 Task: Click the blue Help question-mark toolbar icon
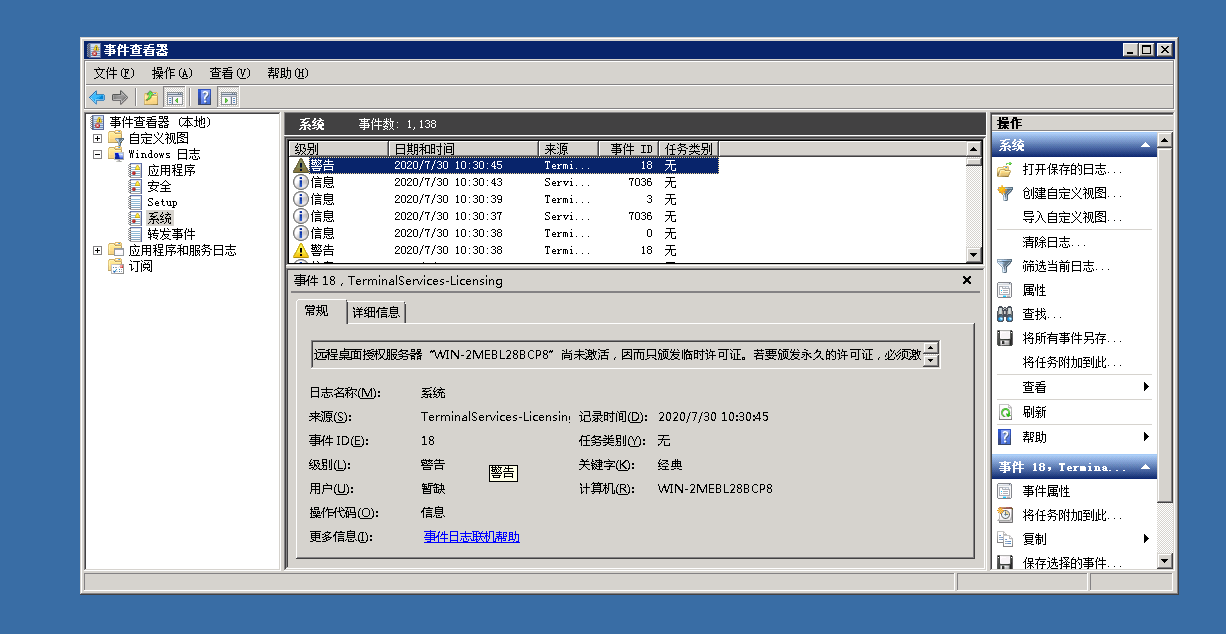(x=203, y=97)
